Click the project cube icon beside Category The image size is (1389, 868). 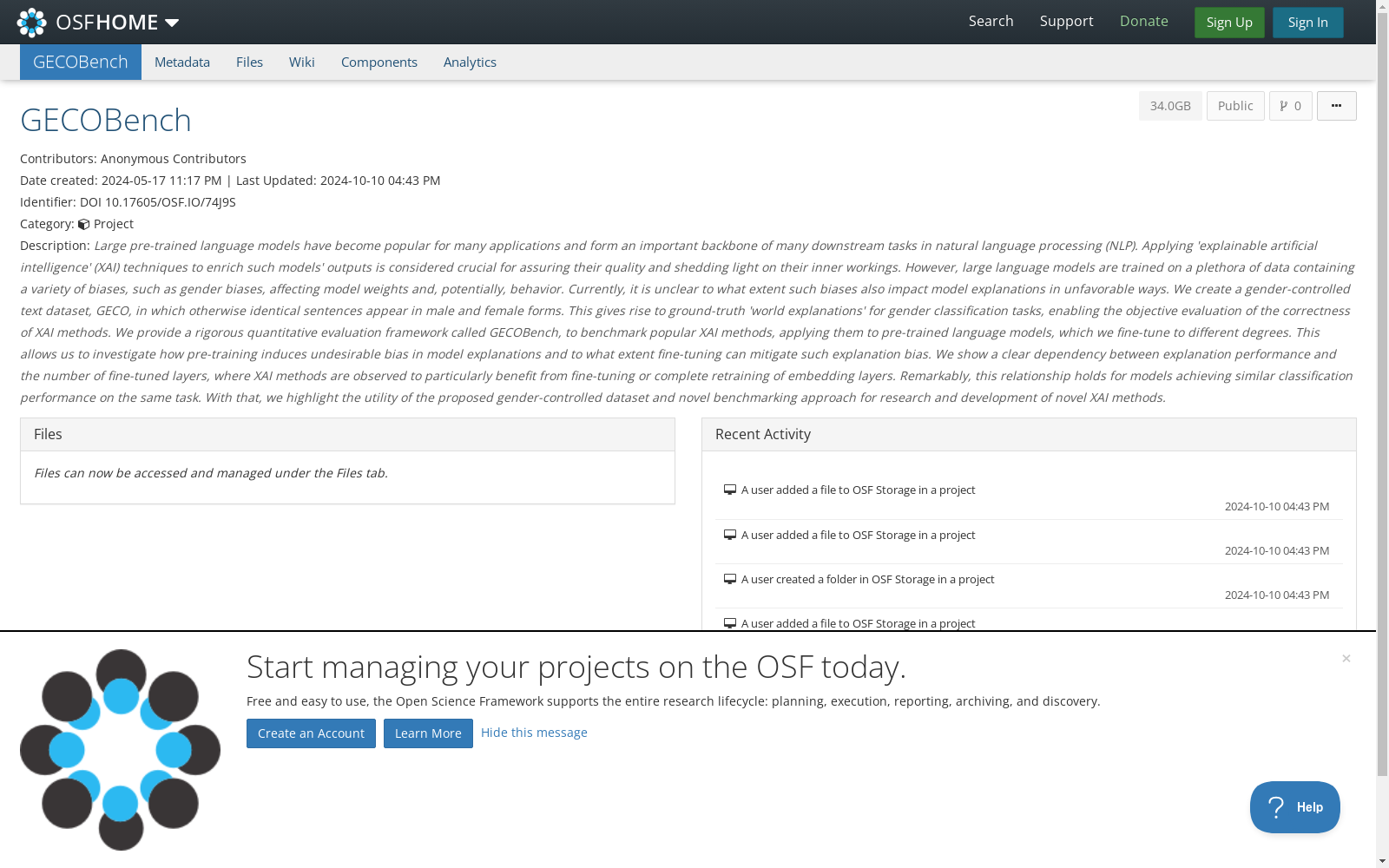(x=84, y=224)
